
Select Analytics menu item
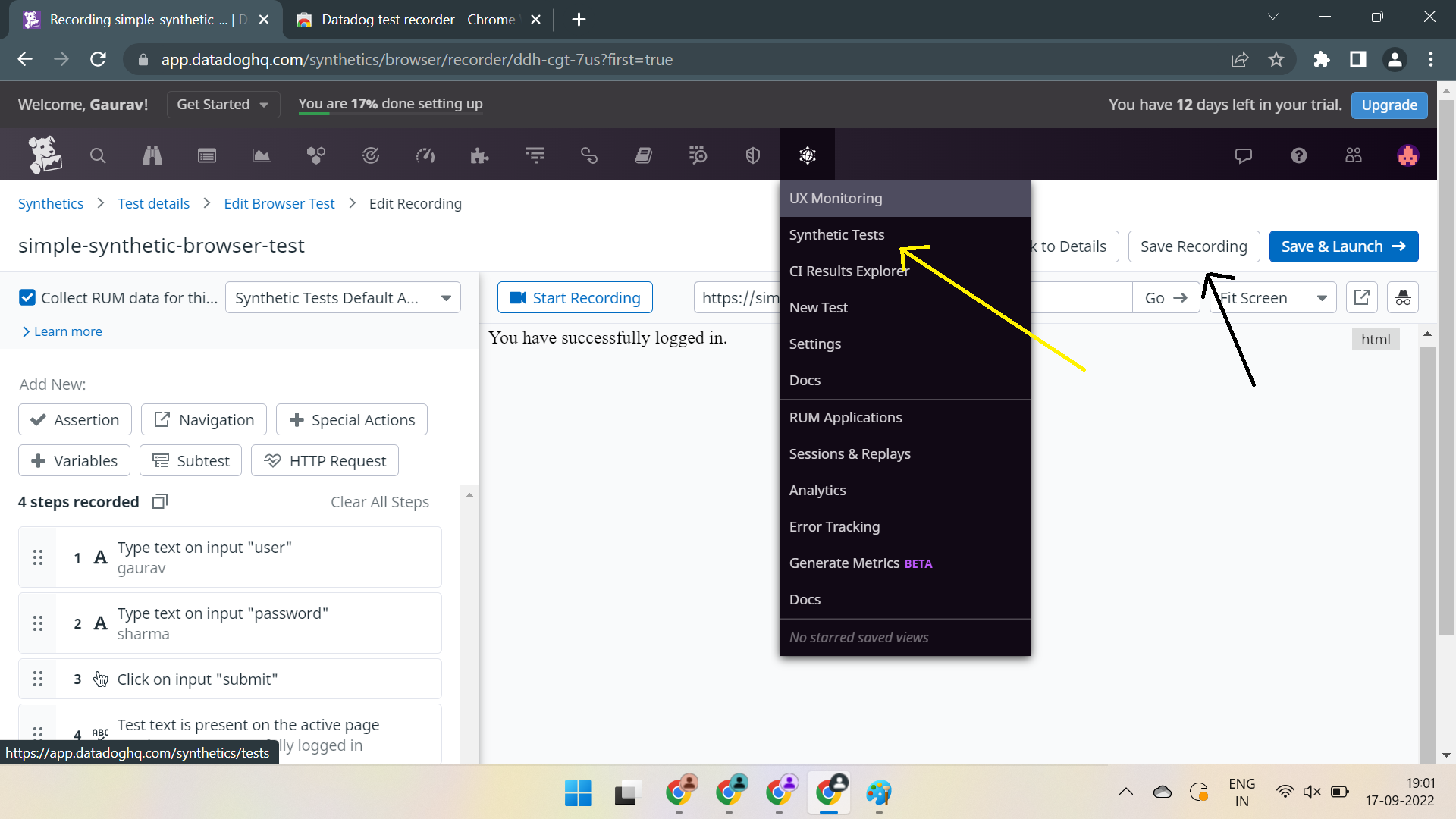[905, 491]
